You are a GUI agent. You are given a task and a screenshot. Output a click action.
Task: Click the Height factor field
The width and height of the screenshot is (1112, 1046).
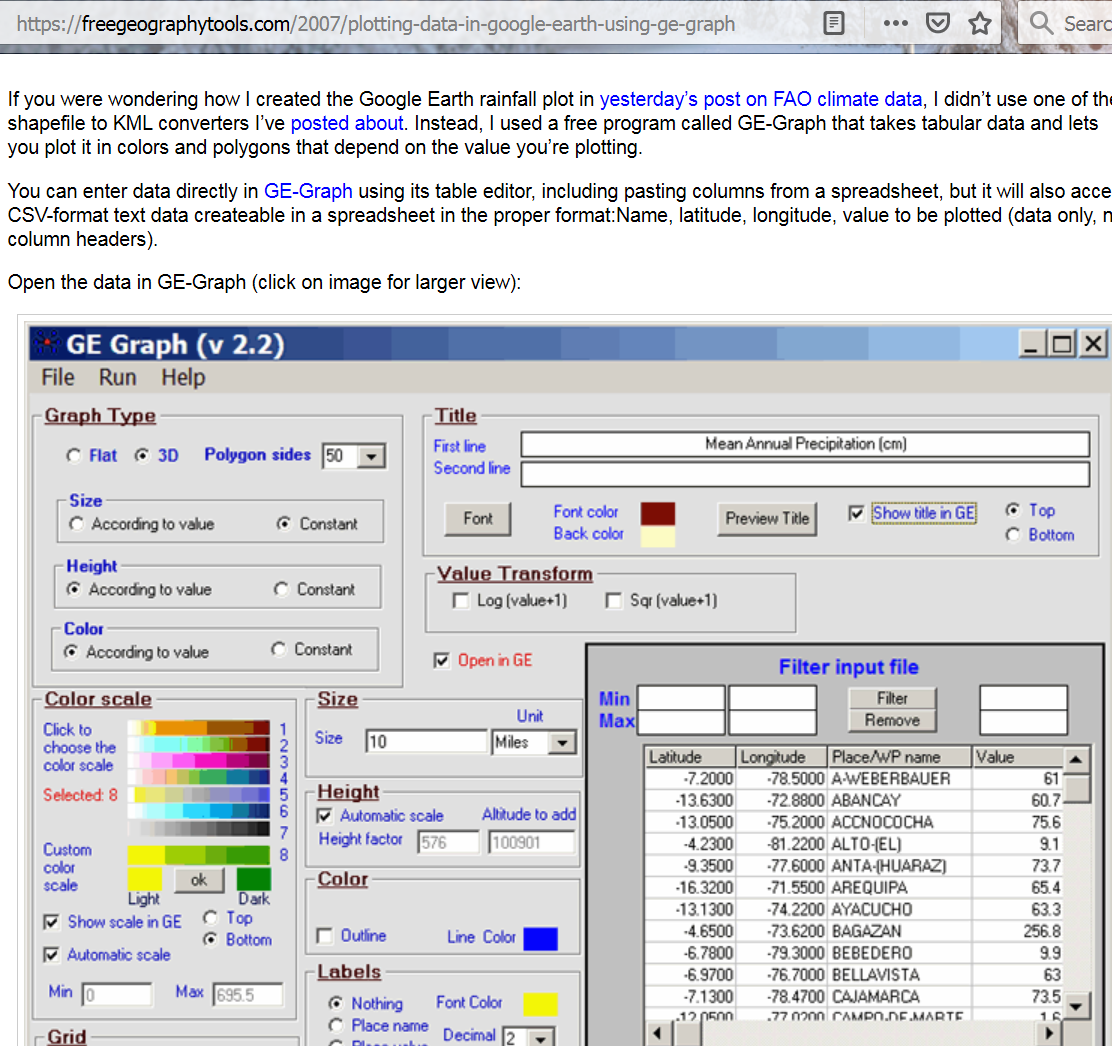448,842
